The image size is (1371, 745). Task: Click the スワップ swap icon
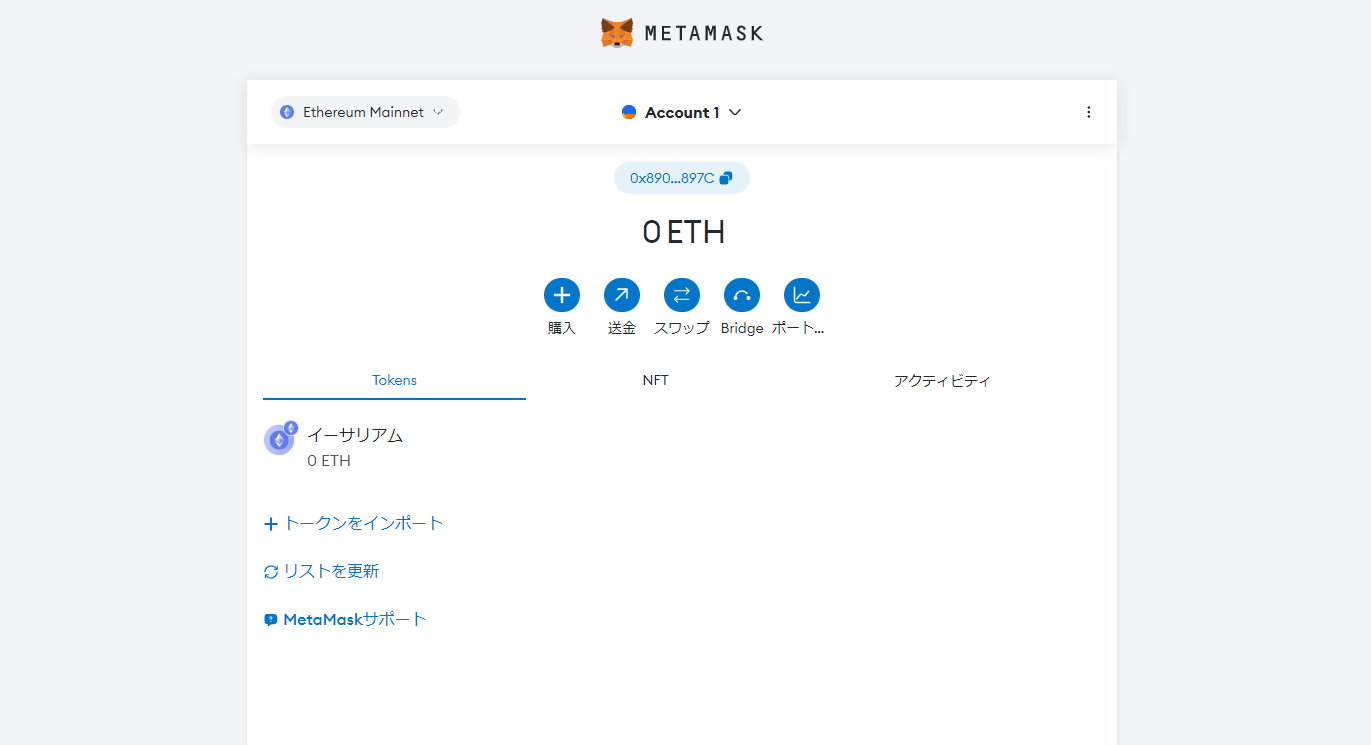682,295
